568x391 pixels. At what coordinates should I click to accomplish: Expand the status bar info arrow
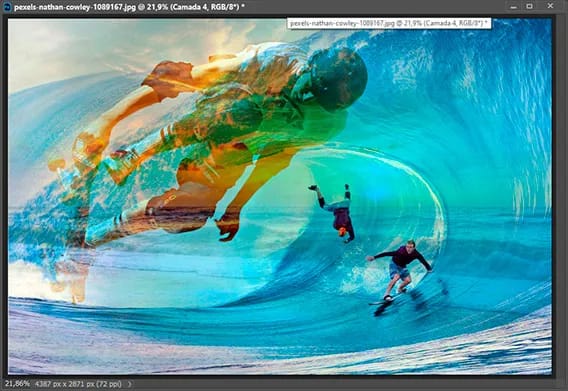(130, 384)
